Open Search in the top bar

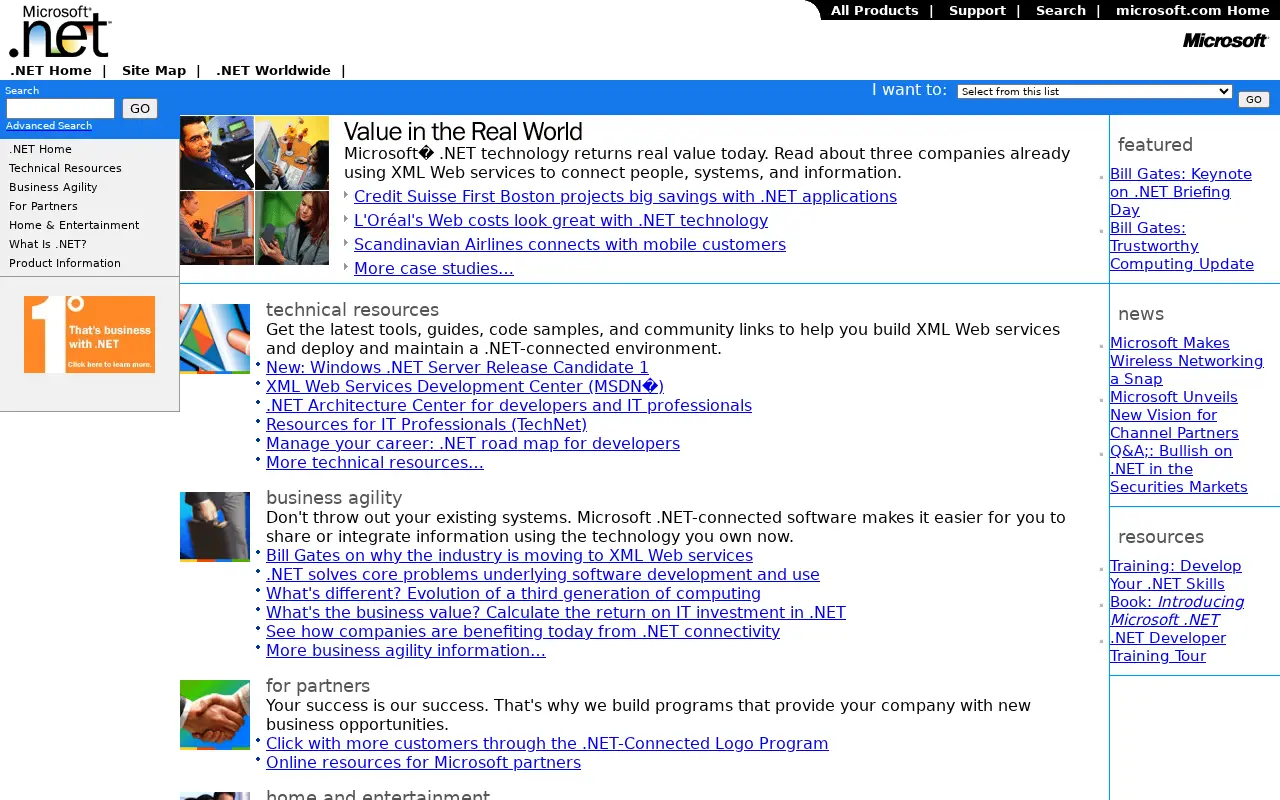[x=1060, y=10]
